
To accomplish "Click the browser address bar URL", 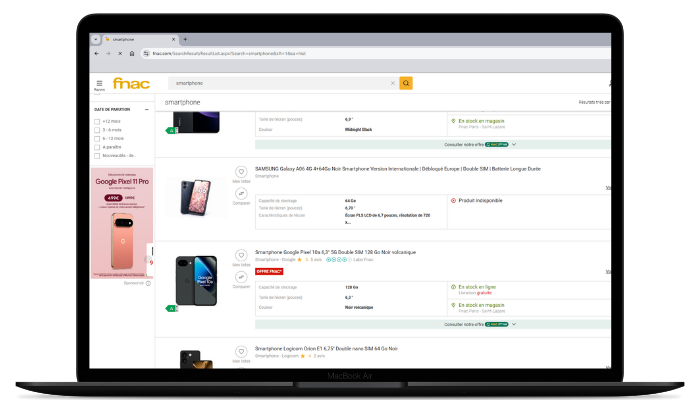I will point(229,54).
